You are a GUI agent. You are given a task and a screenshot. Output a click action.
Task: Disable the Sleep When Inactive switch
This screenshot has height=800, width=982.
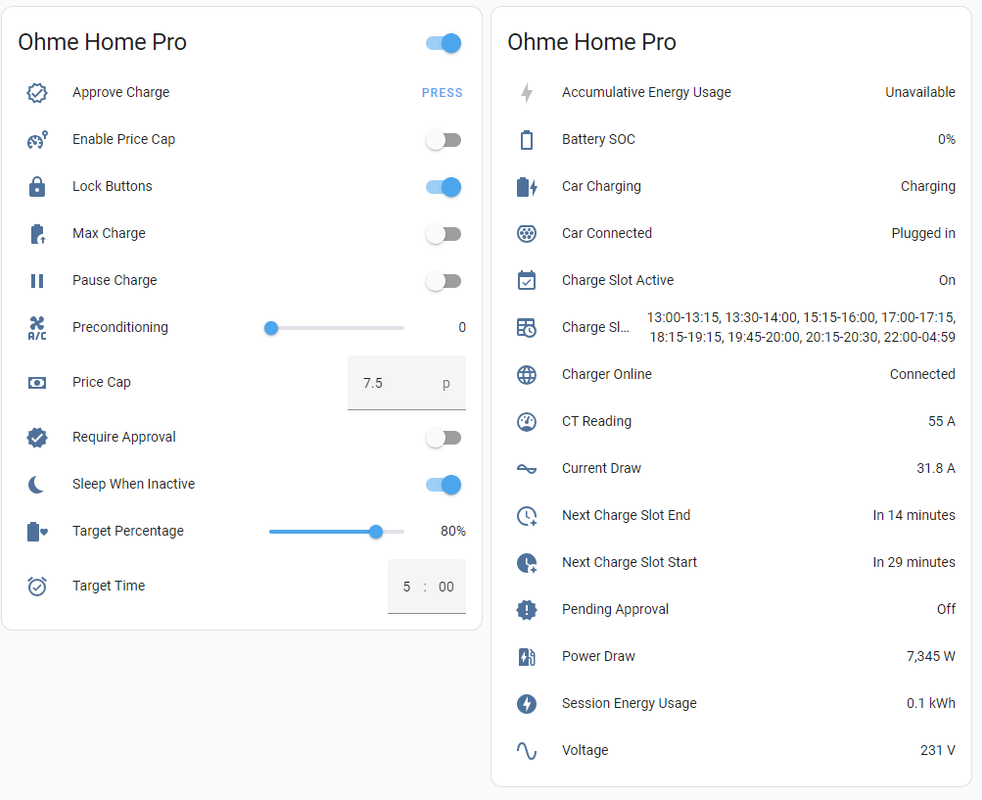coord(443,484)
